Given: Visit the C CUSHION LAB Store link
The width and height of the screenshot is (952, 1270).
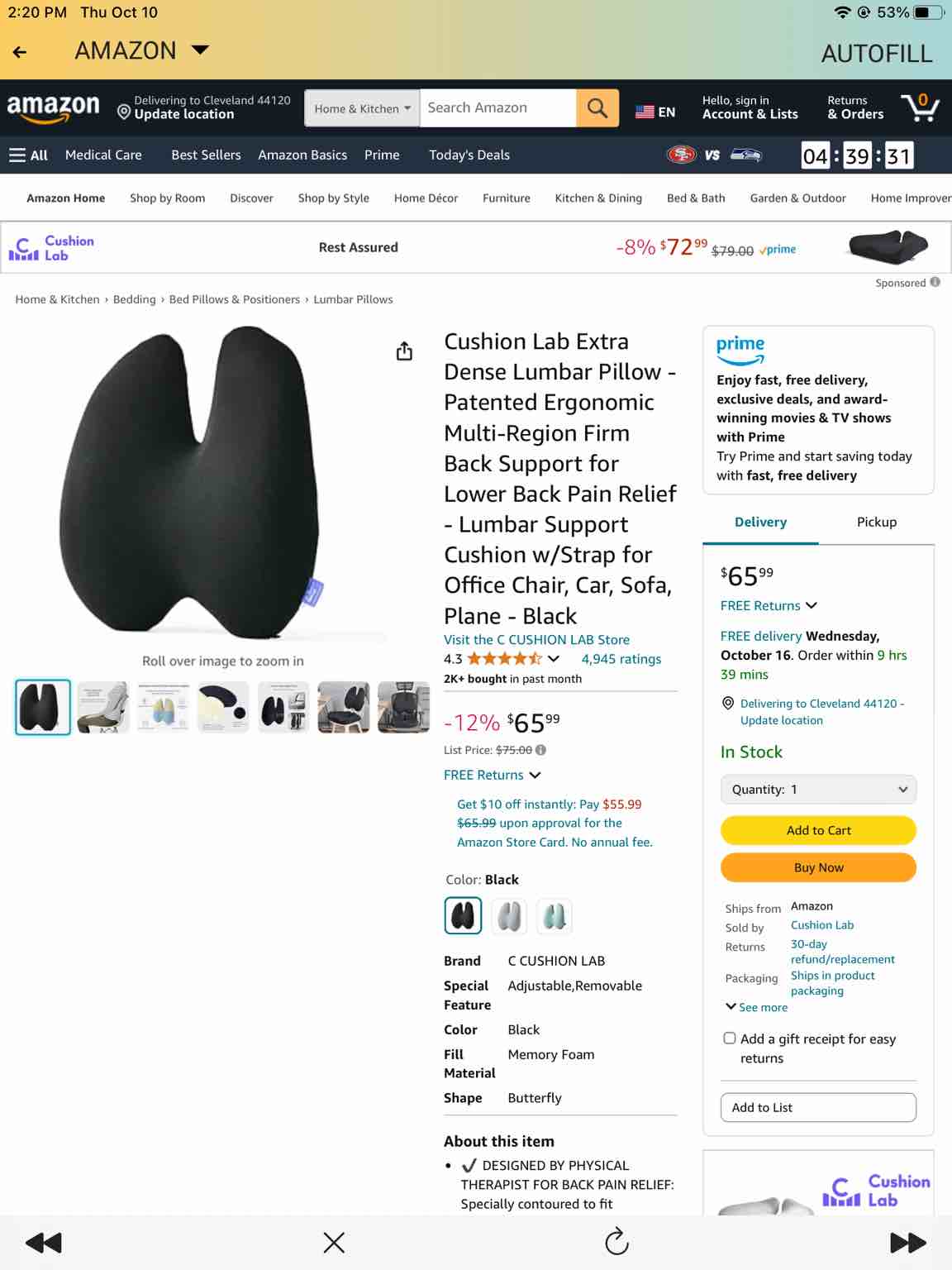Looking at the screenshot, I should 536,640.
